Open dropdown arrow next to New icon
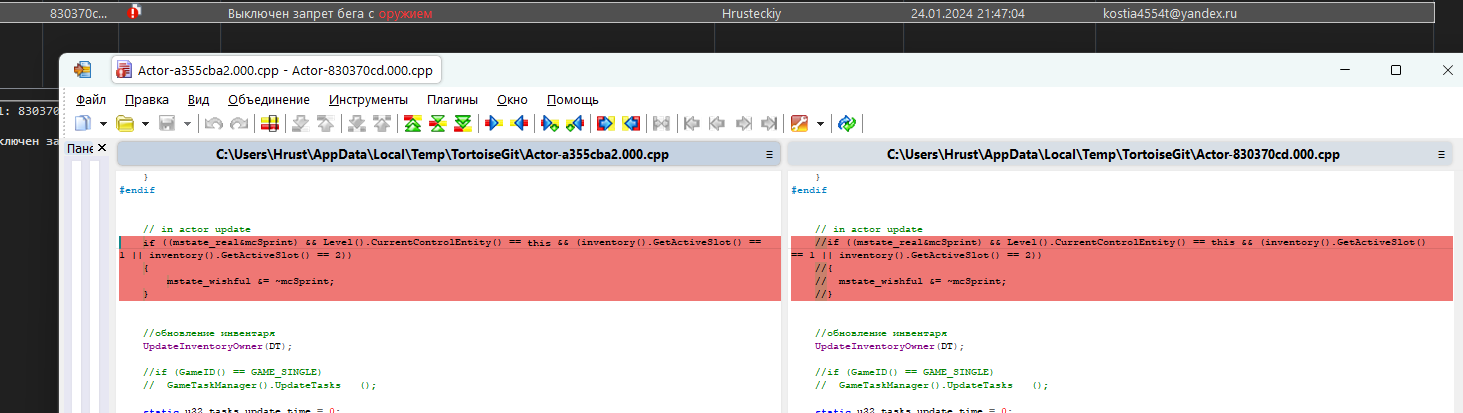The height and width of the screenshot is (413, 1463). (104, 124)
